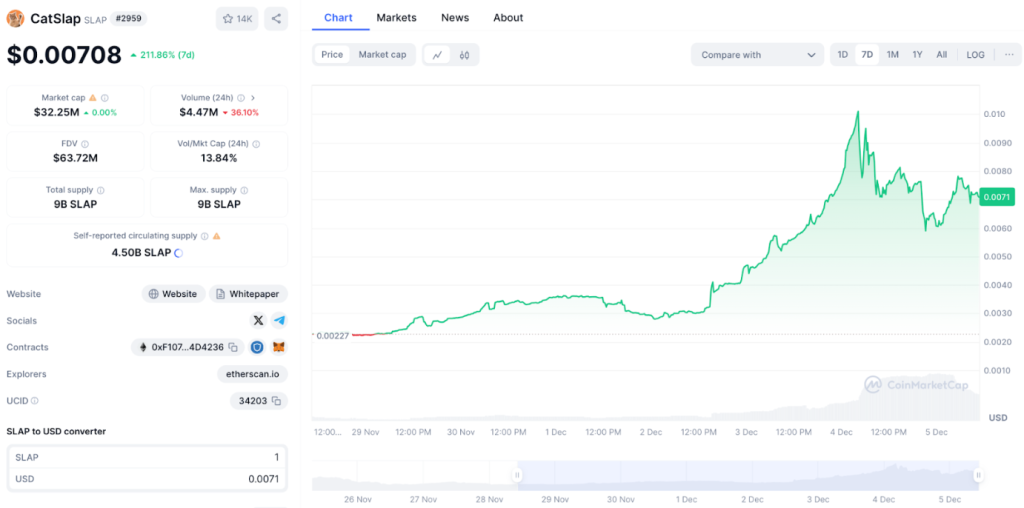
Task: Open the Market cap info icon
Action: tap(104, 97)
